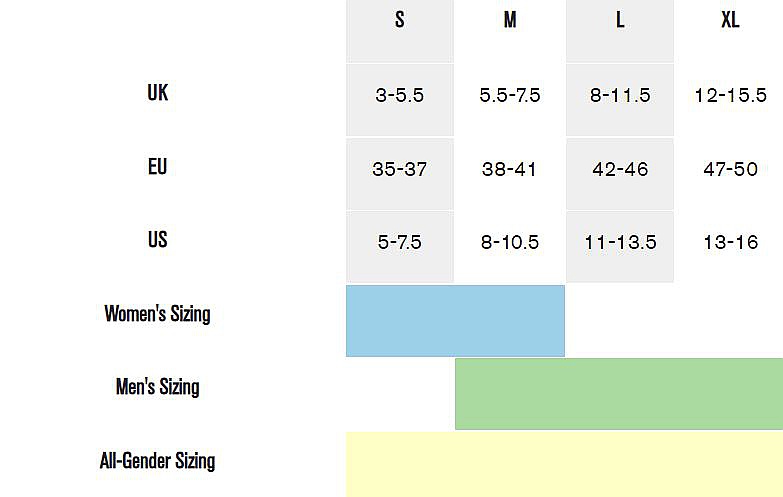
Task: Select US size 13-16 cell
Action: [730, 243]
